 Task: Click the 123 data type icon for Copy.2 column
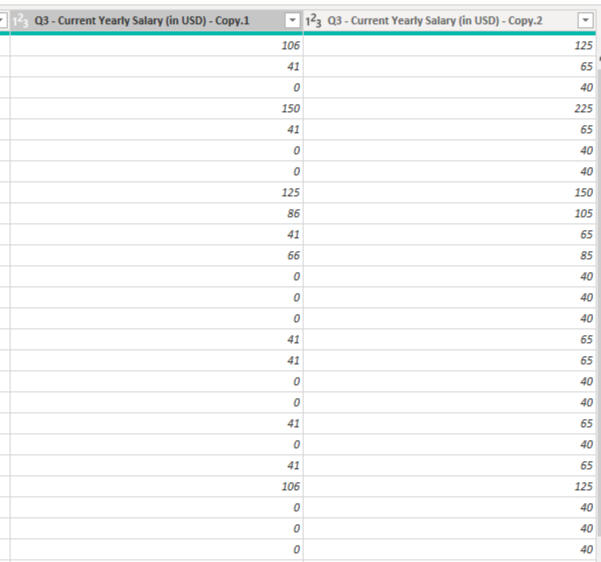coord(314,20)
